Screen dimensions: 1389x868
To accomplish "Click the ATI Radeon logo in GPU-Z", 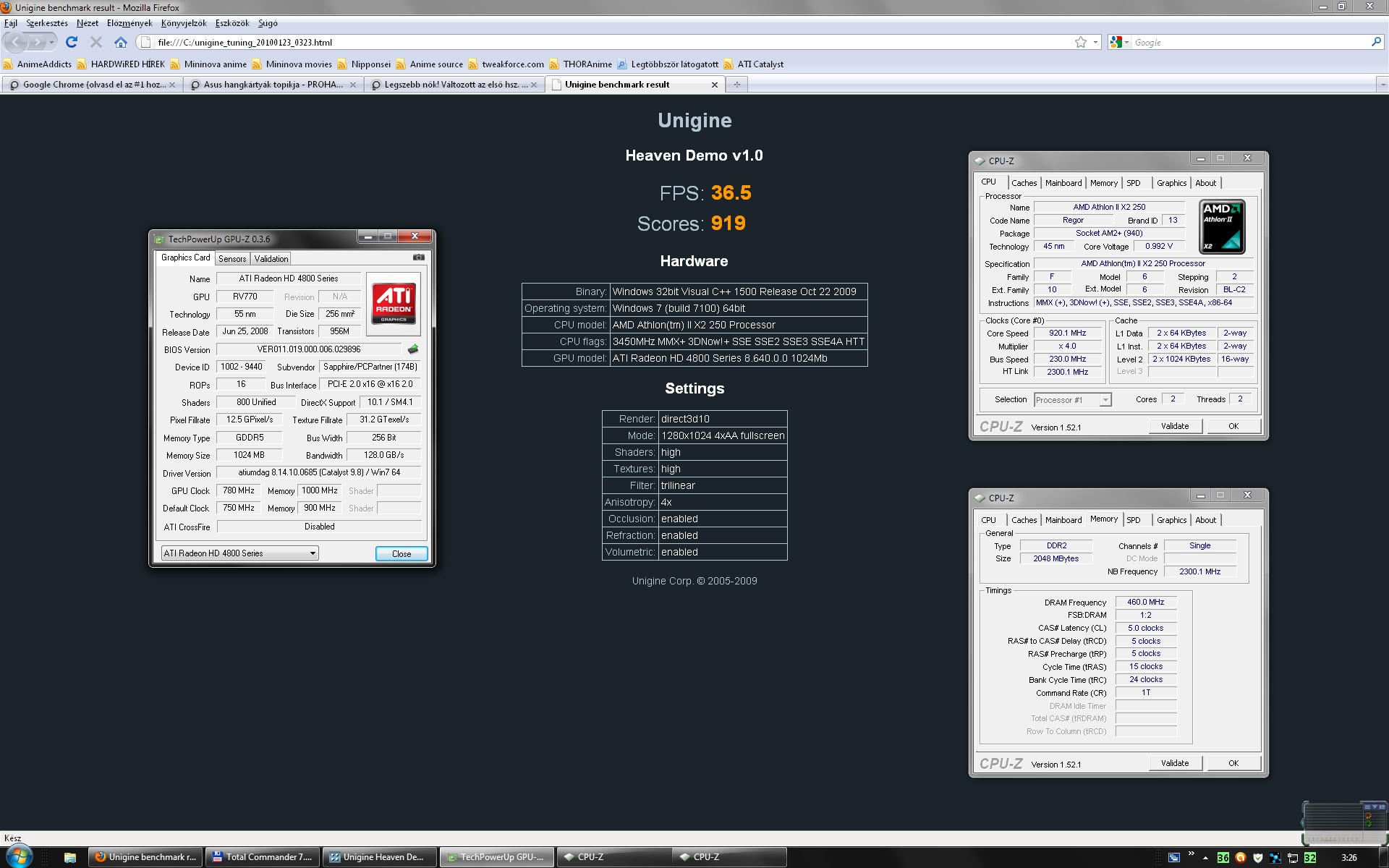I will click(394, 304).
